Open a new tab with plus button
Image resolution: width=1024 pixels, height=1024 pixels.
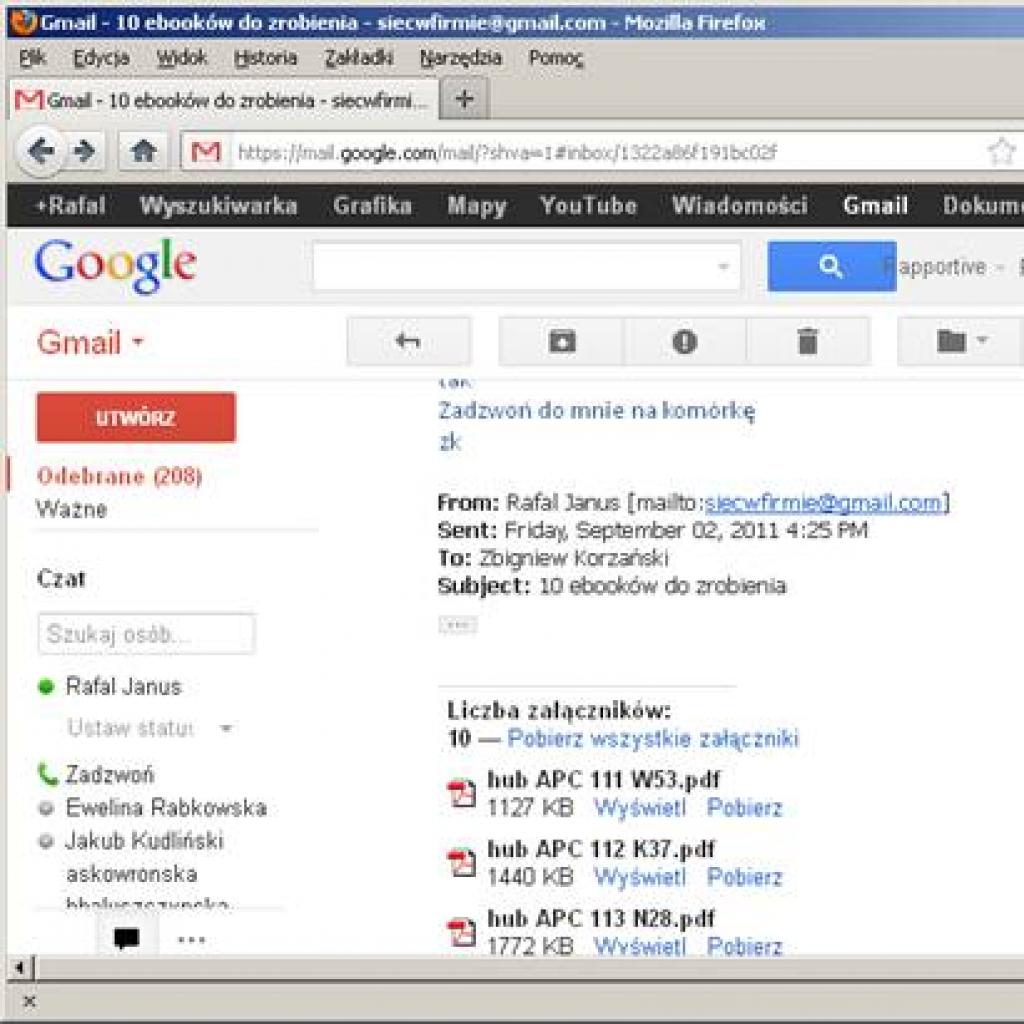pyautogui.click(x=464, y=99)
